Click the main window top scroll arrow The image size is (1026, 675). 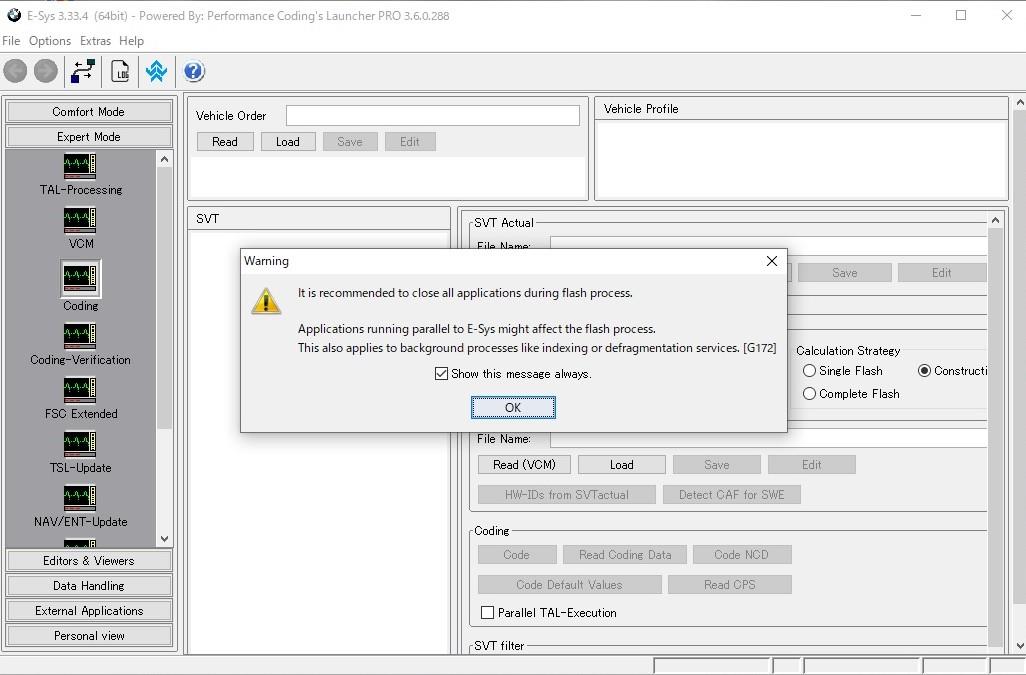pyautogui.click(x=1019, y=103)
